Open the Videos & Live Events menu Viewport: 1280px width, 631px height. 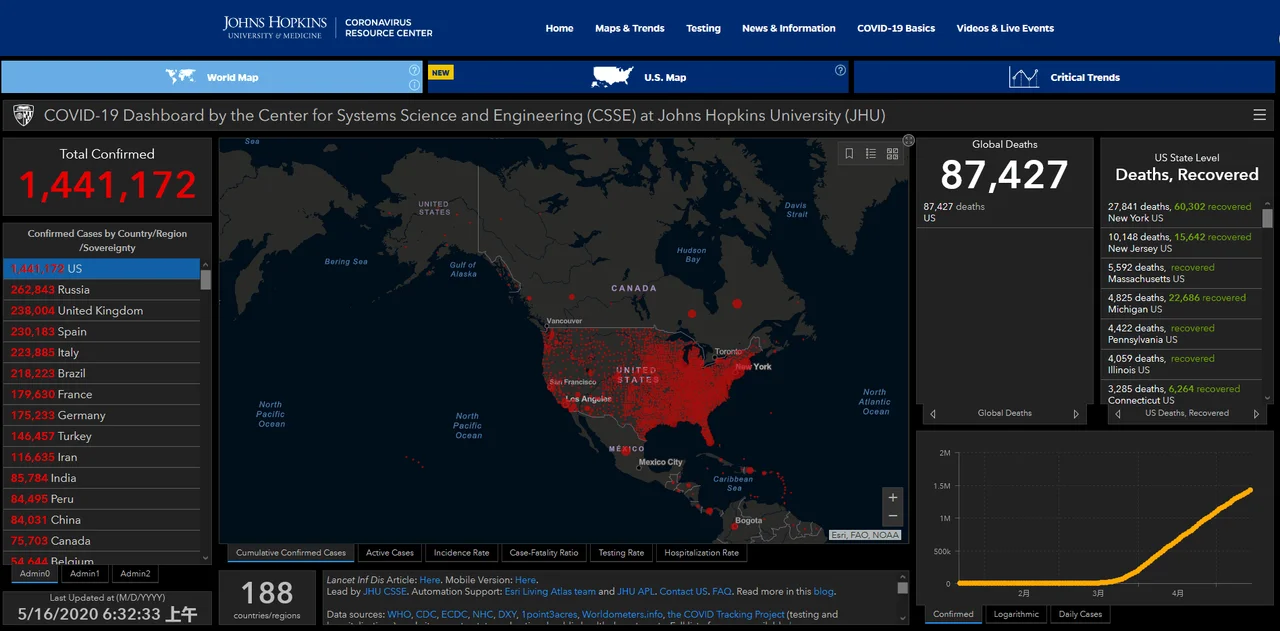pyautogui.click(x=1005, y=28)
